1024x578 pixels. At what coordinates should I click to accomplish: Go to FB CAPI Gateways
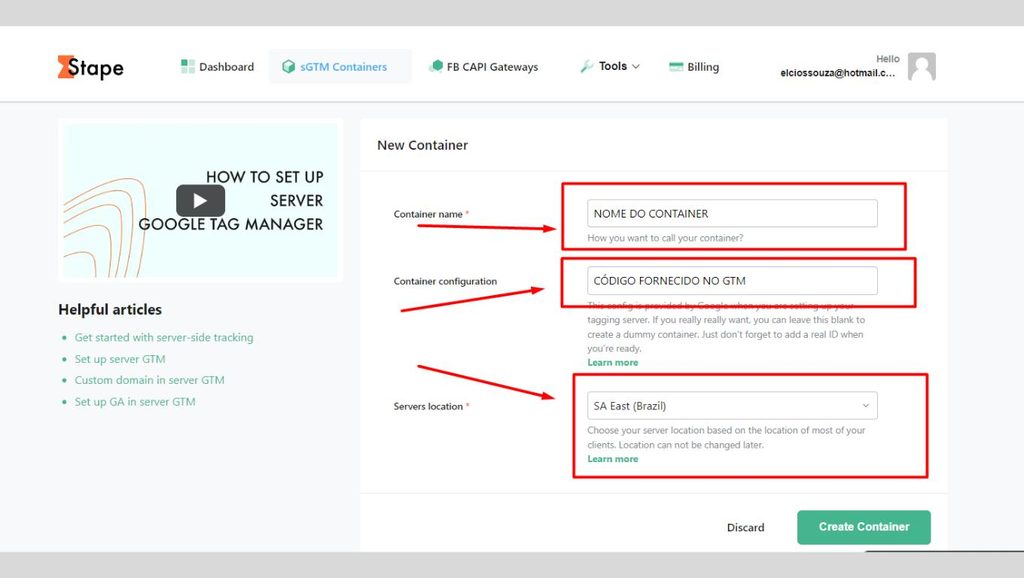tap(483, 67)
